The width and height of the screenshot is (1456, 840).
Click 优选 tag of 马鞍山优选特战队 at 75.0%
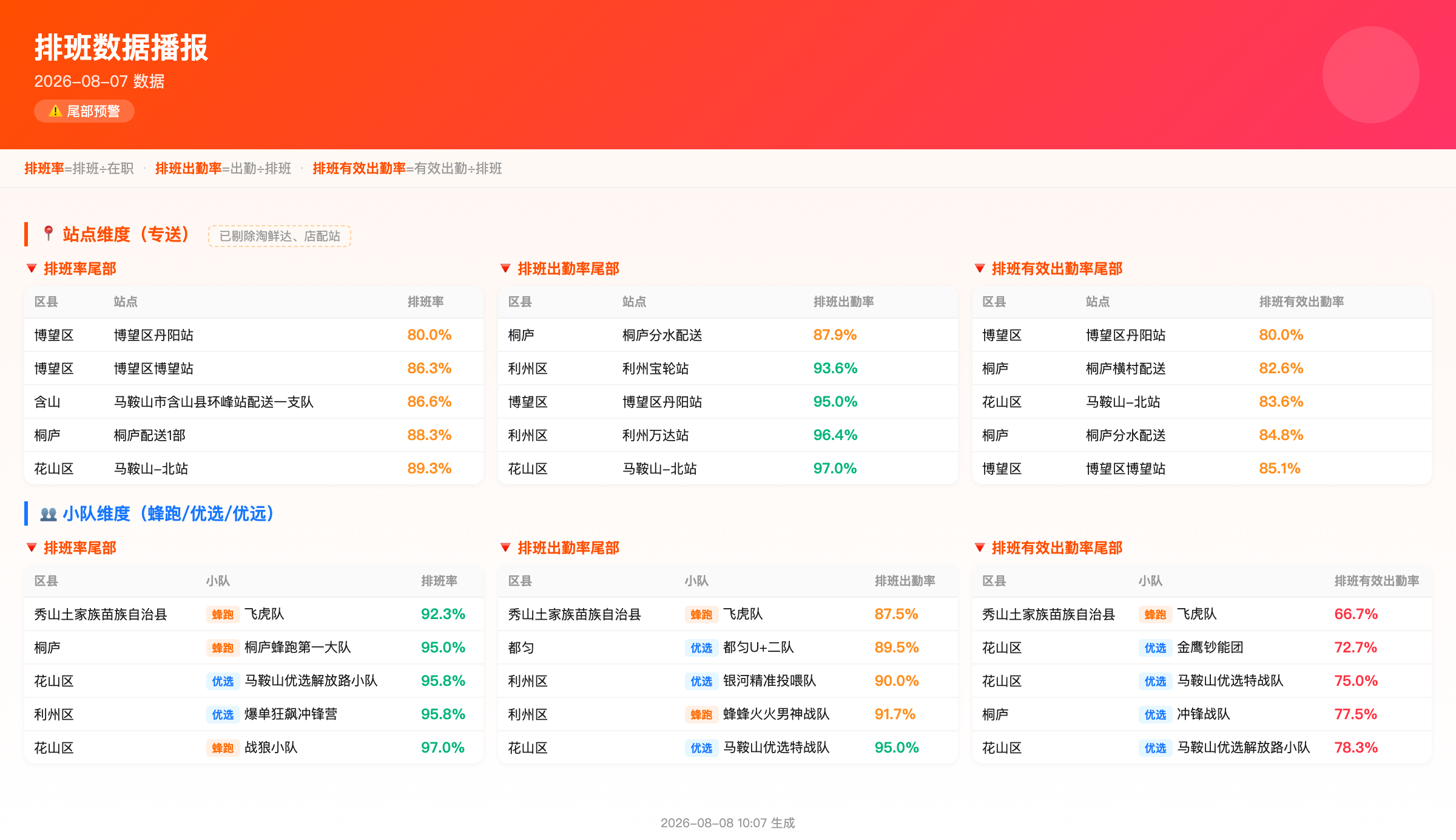point(1155,681)
